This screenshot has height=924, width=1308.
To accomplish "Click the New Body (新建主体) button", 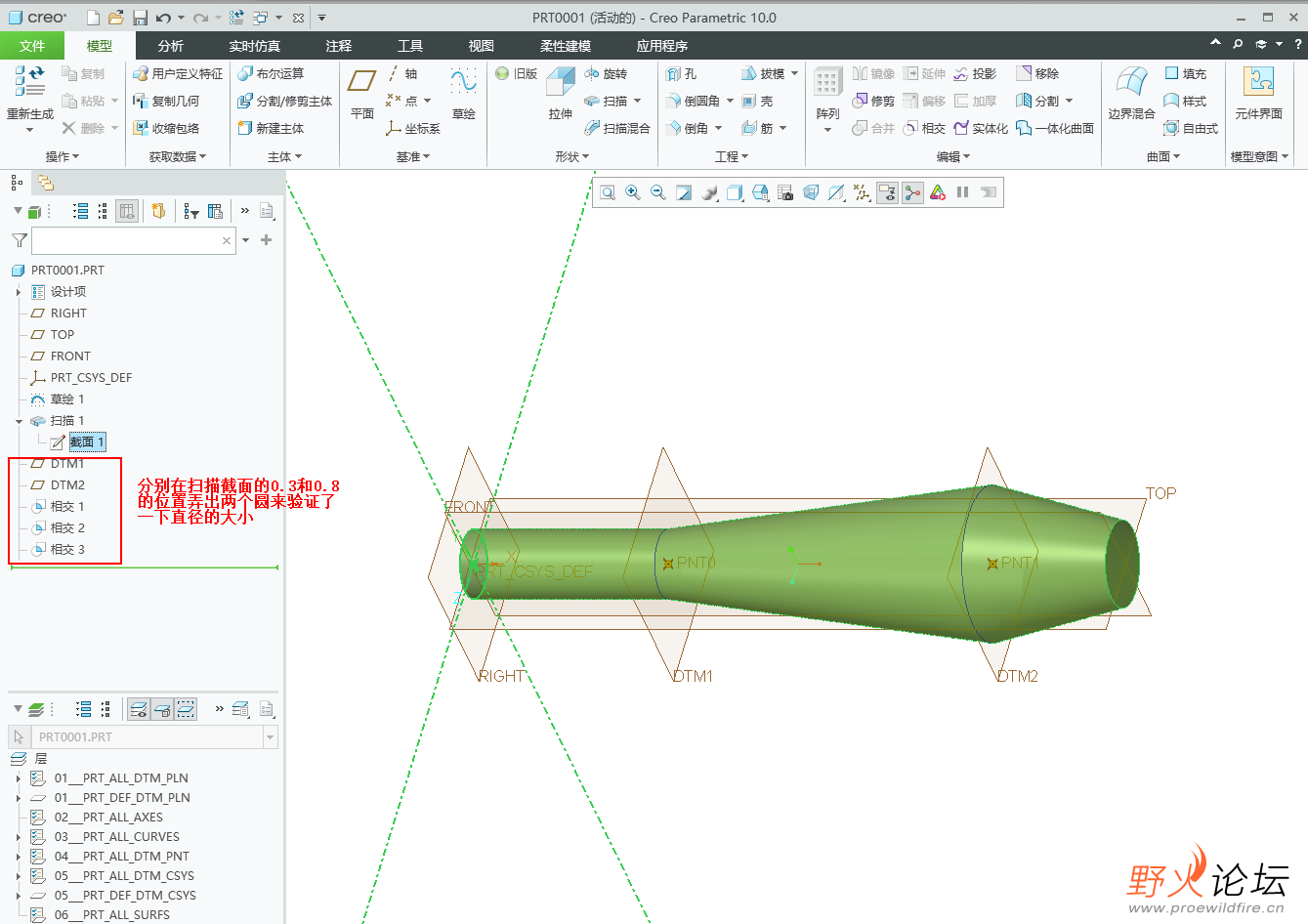I will click(x=271, y=128).
